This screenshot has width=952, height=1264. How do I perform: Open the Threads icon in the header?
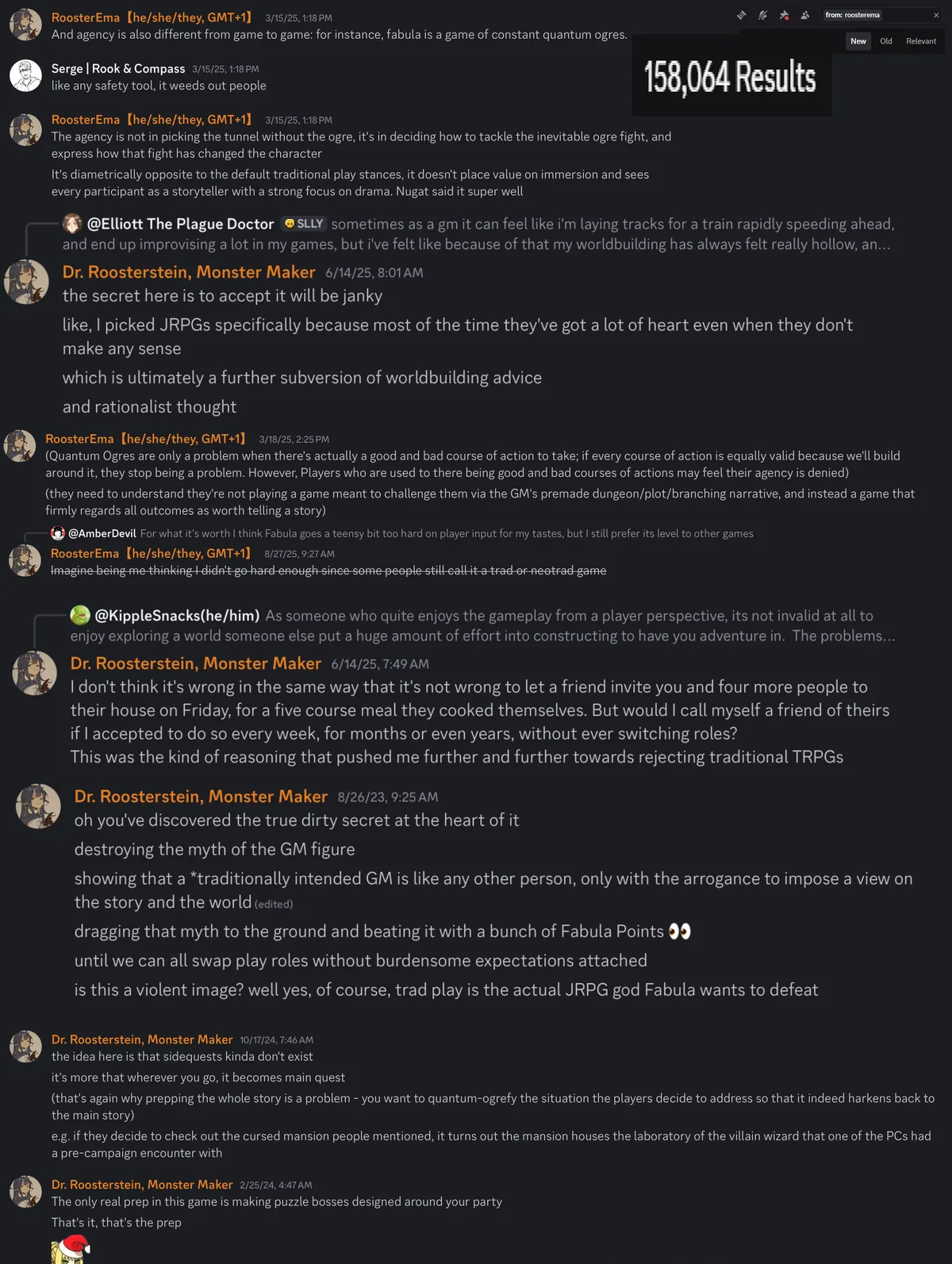(x=741, y=15)
